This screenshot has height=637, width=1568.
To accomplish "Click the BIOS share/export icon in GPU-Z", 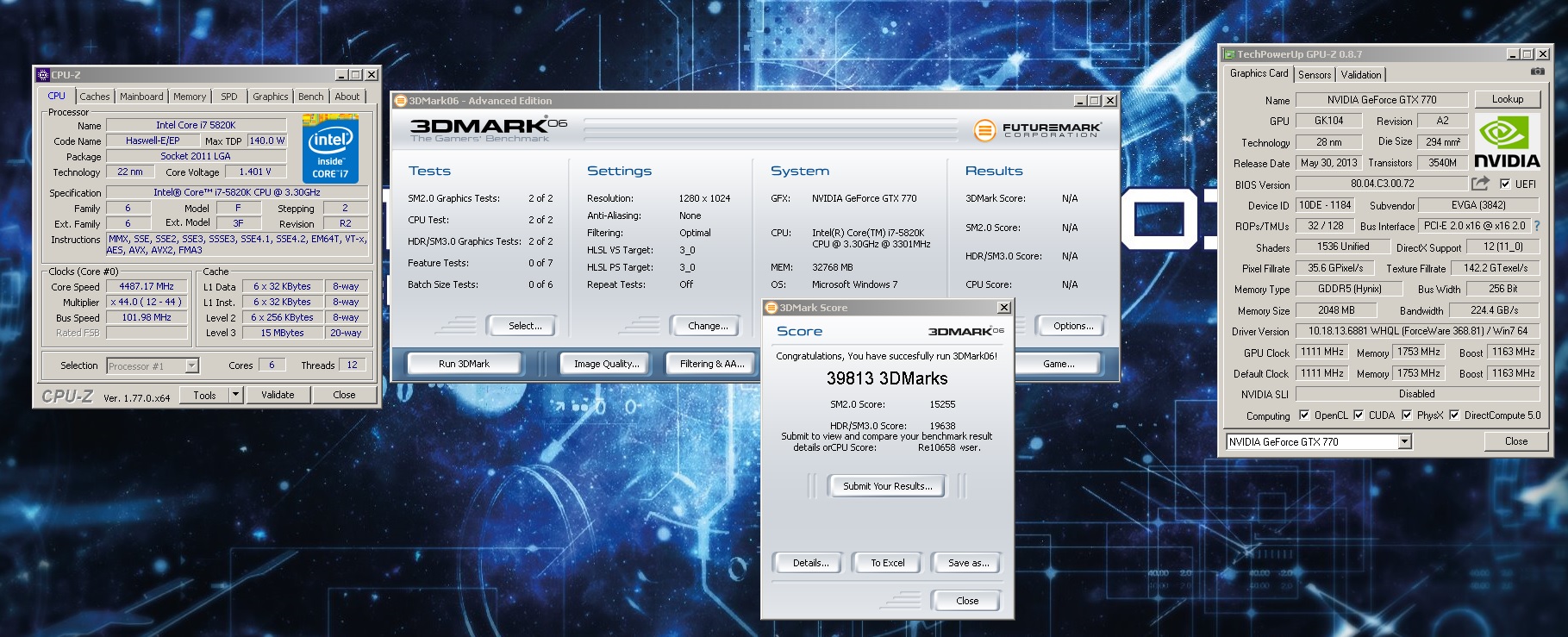I will (1480, 183).
